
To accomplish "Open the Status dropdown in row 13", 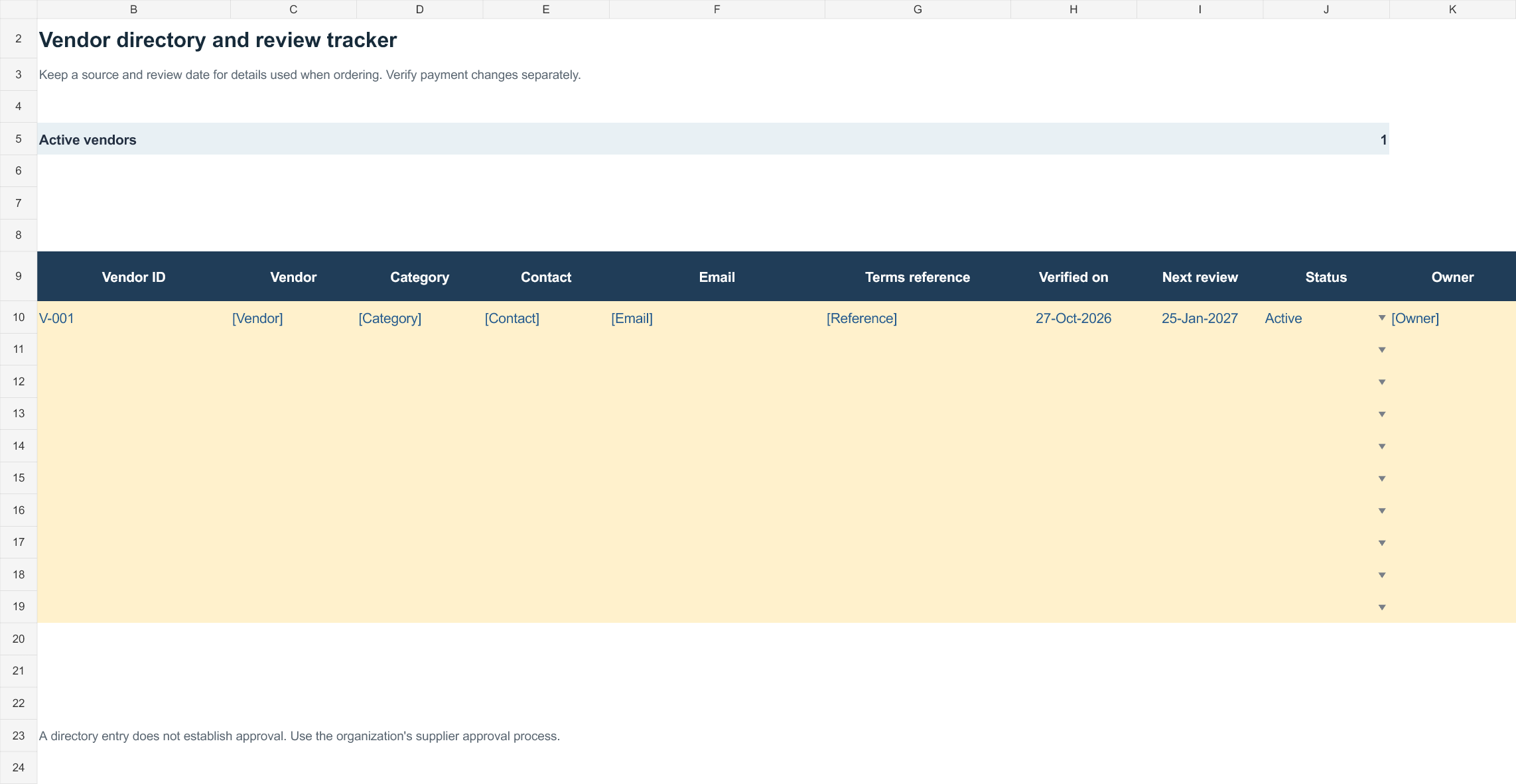I will click(1382, 415).
